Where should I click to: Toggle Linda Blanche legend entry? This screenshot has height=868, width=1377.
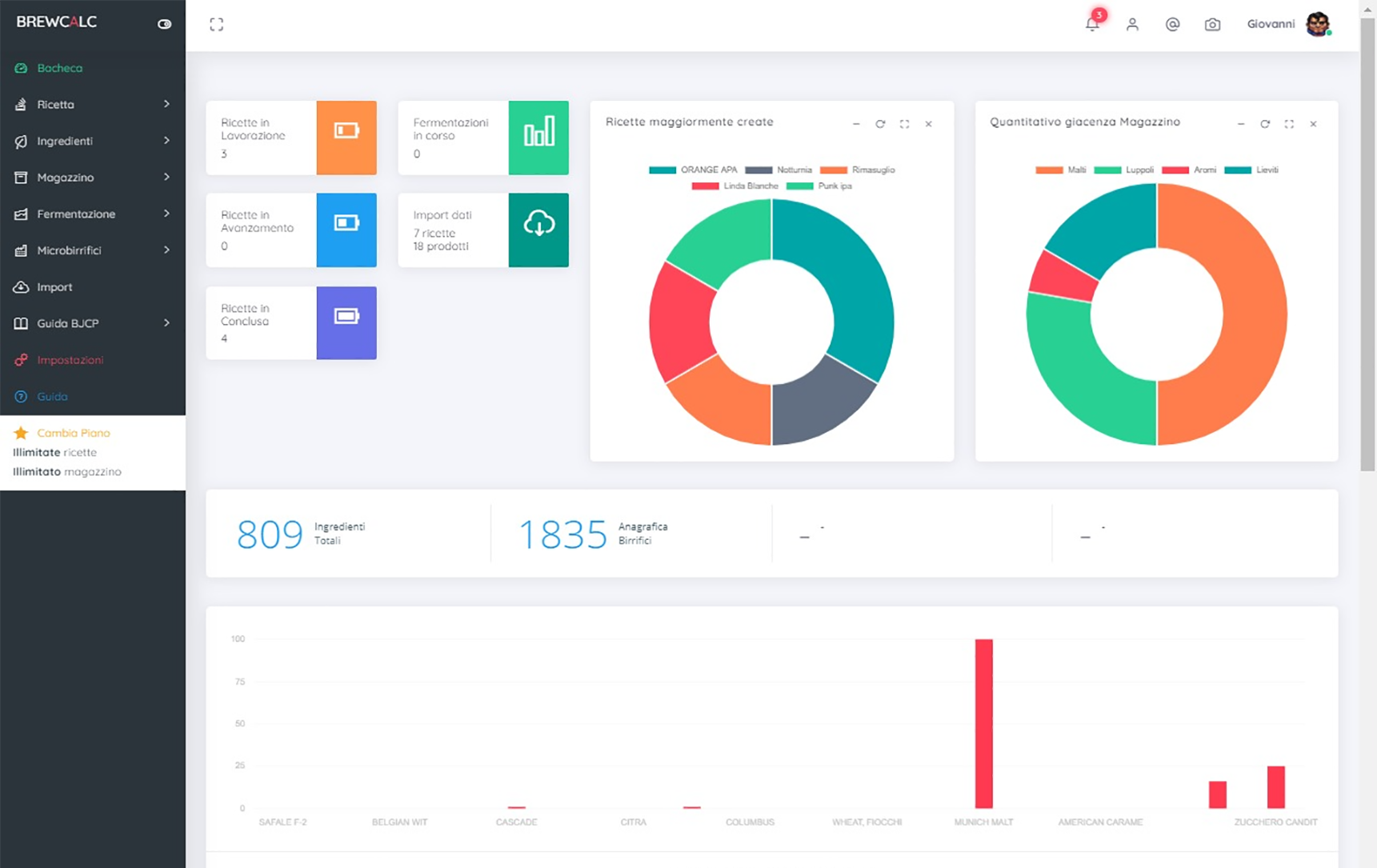pos(735,186)
